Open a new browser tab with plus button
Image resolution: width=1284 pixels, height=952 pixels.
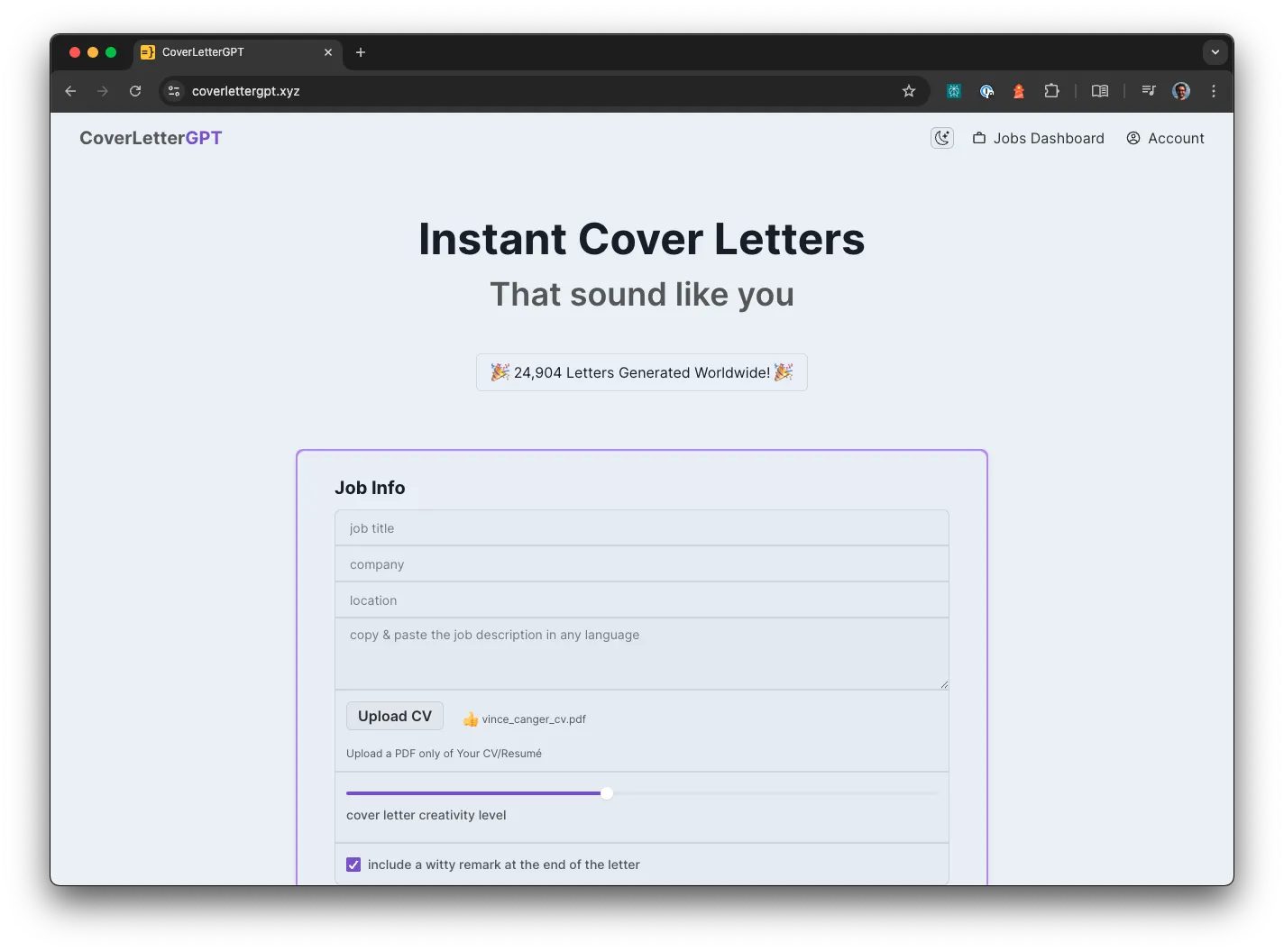361,52
